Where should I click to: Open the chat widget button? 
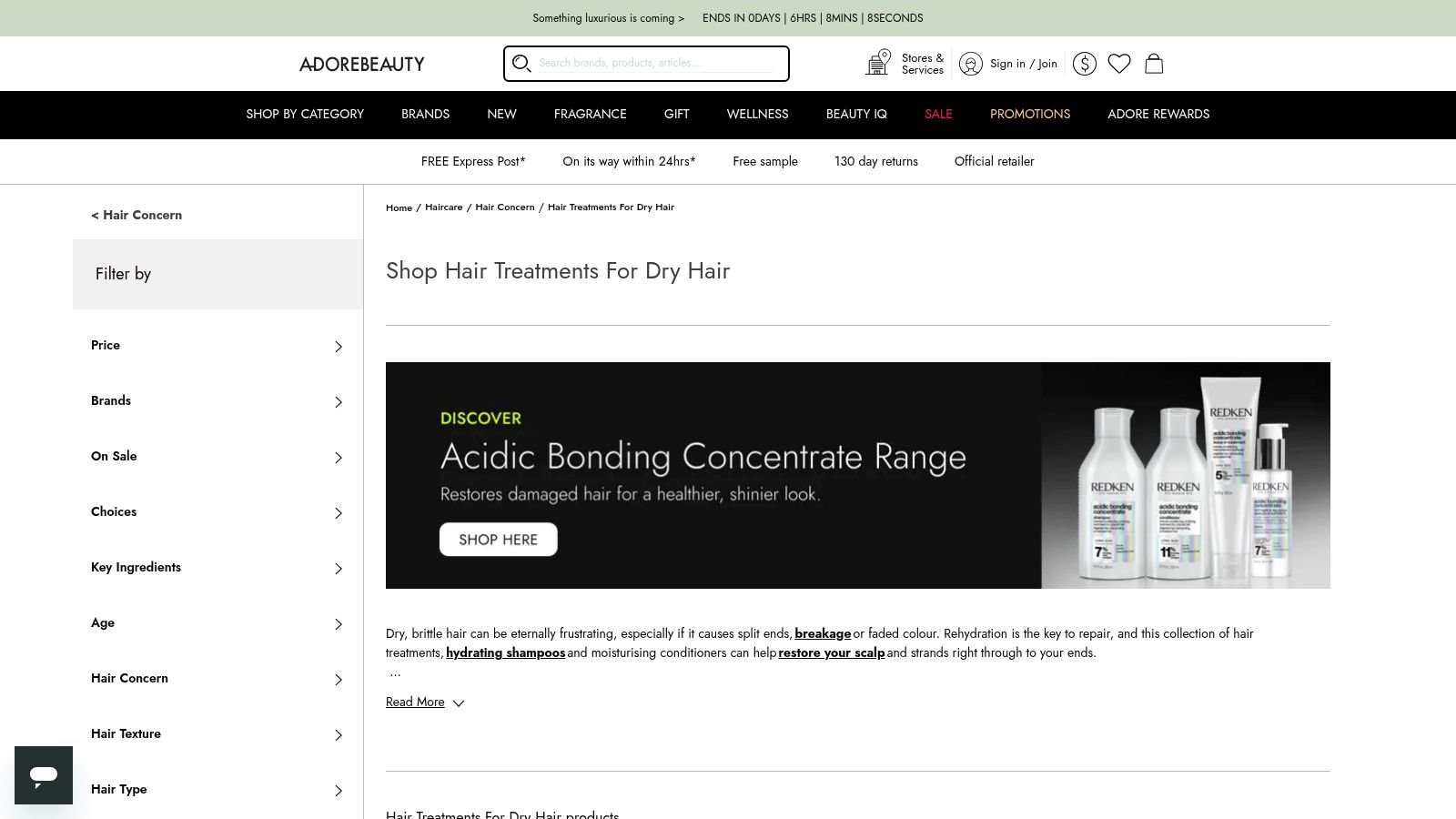point(44,775)
